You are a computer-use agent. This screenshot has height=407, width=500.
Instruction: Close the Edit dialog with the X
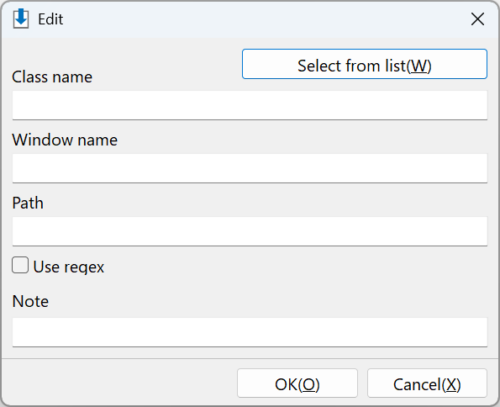pos(477,19)
